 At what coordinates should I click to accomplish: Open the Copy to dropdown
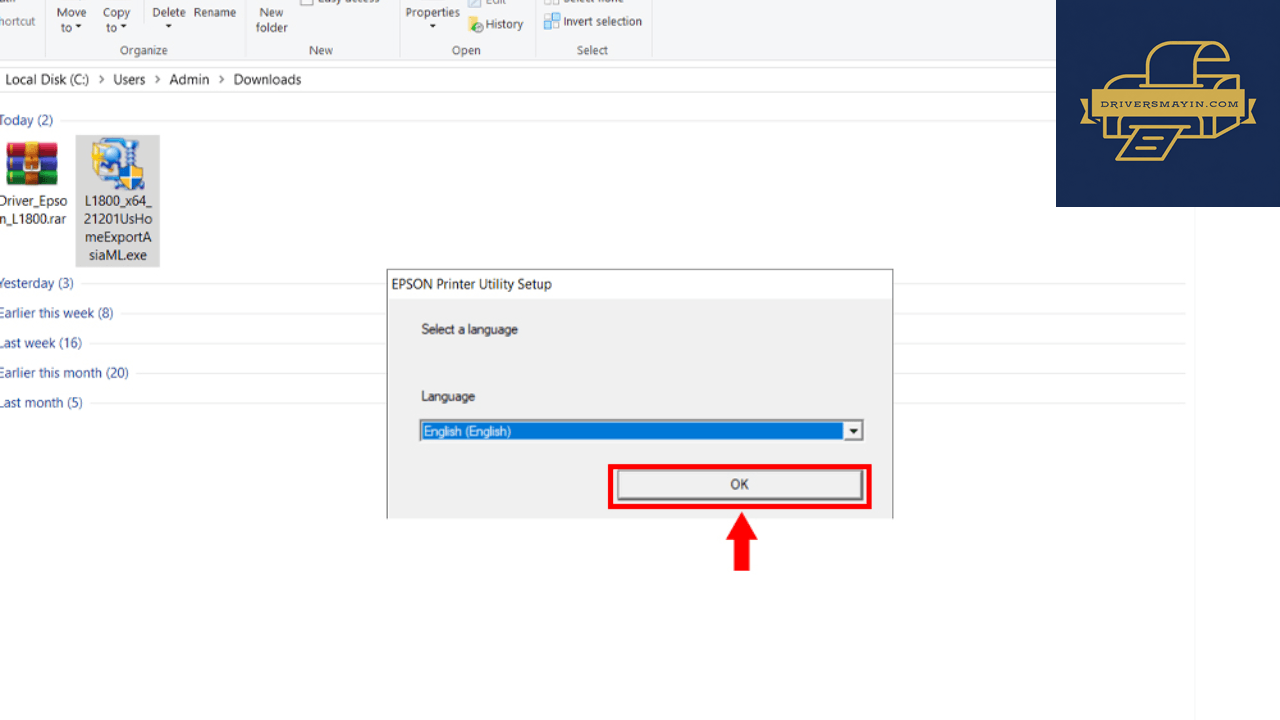point(116,20)
